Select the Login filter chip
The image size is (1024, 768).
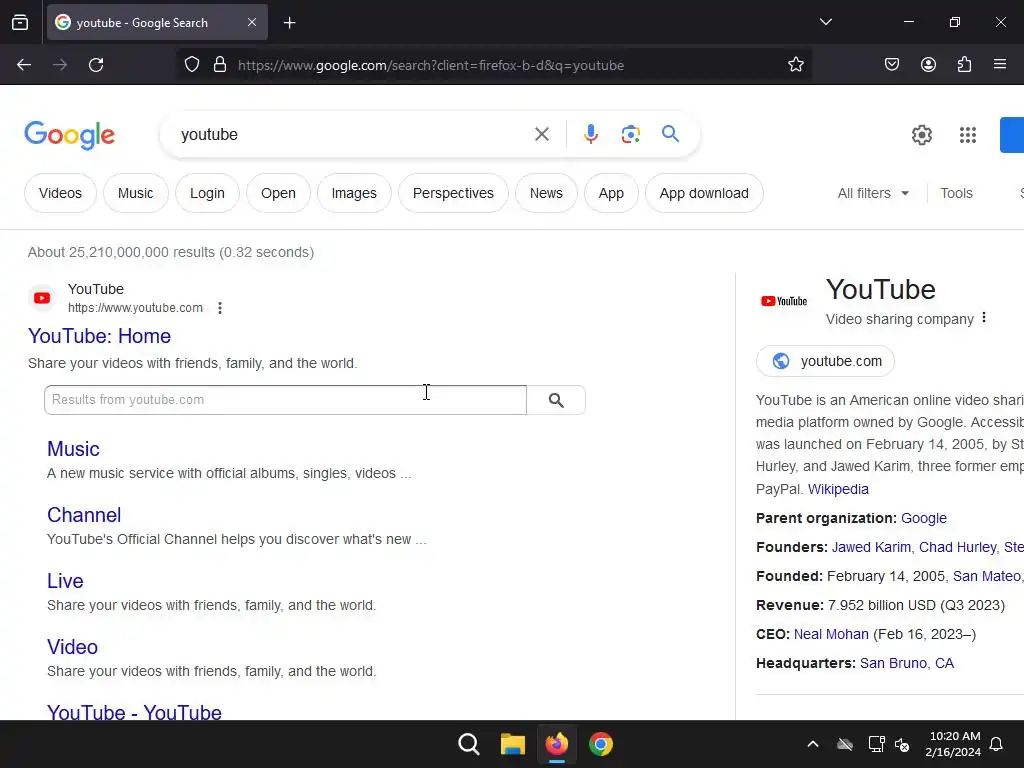207,193
